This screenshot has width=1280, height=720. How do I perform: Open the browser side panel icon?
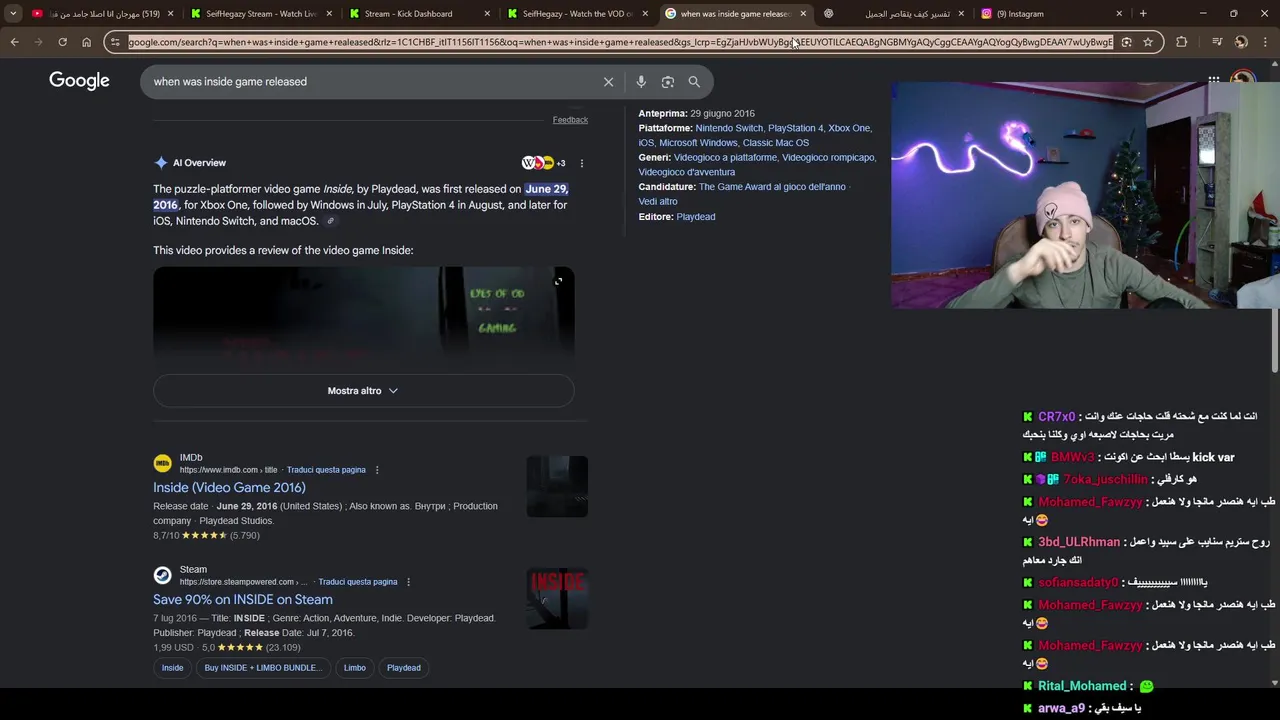click(1217, 42)
